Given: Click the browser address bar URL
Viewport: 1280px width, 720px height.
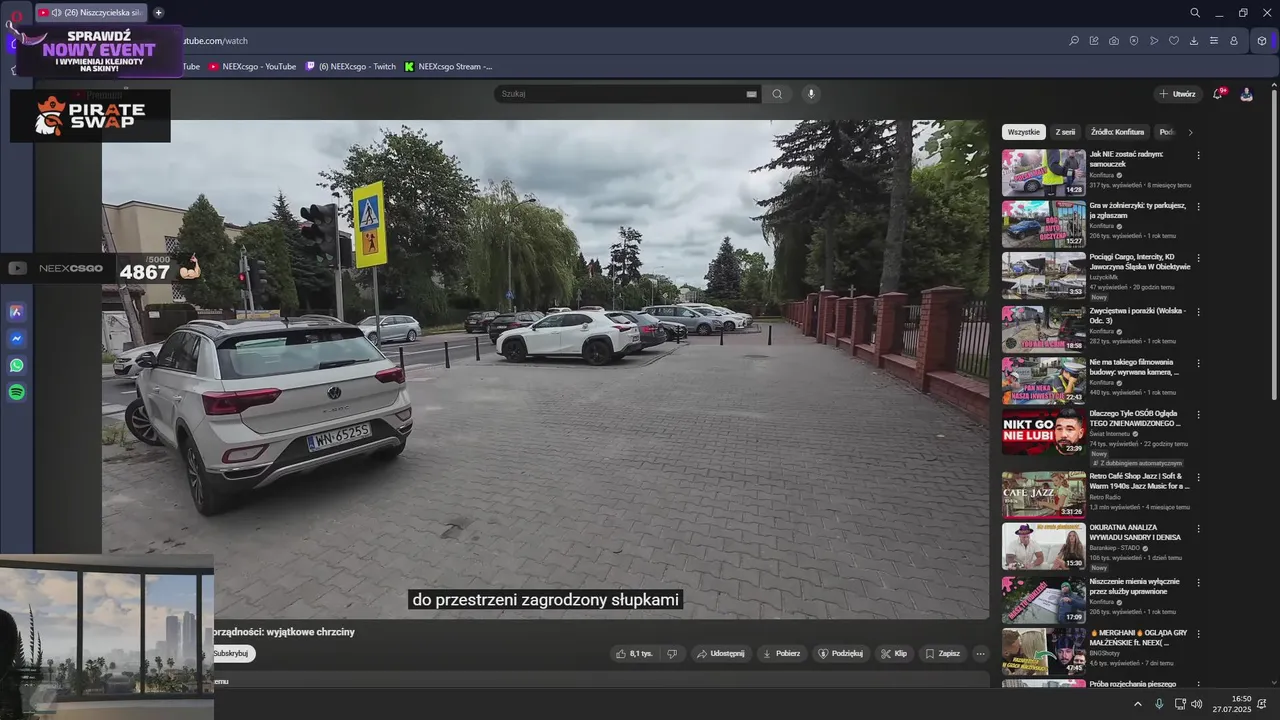Looking at the screenshot, I should coord(215,41).
